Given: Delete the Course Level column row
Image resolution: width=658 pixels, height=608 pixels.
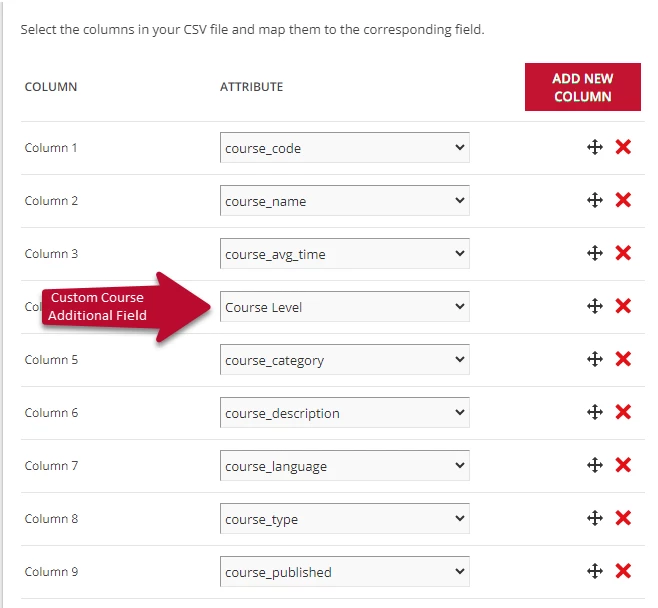Looking at the screenshot, I should click(x=623, y=306).
